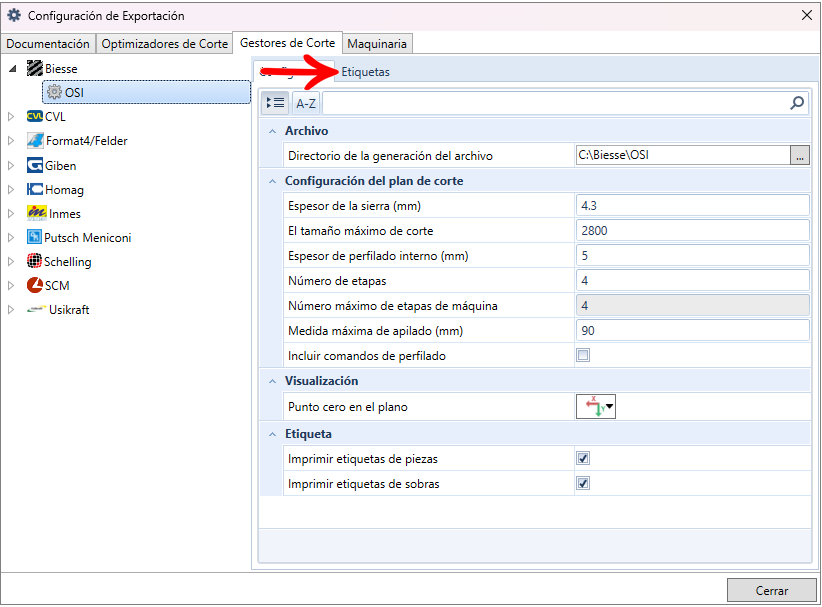Expand the SCM tree node
This screenshot has width=822, height=607.
[x=10, y=285]
